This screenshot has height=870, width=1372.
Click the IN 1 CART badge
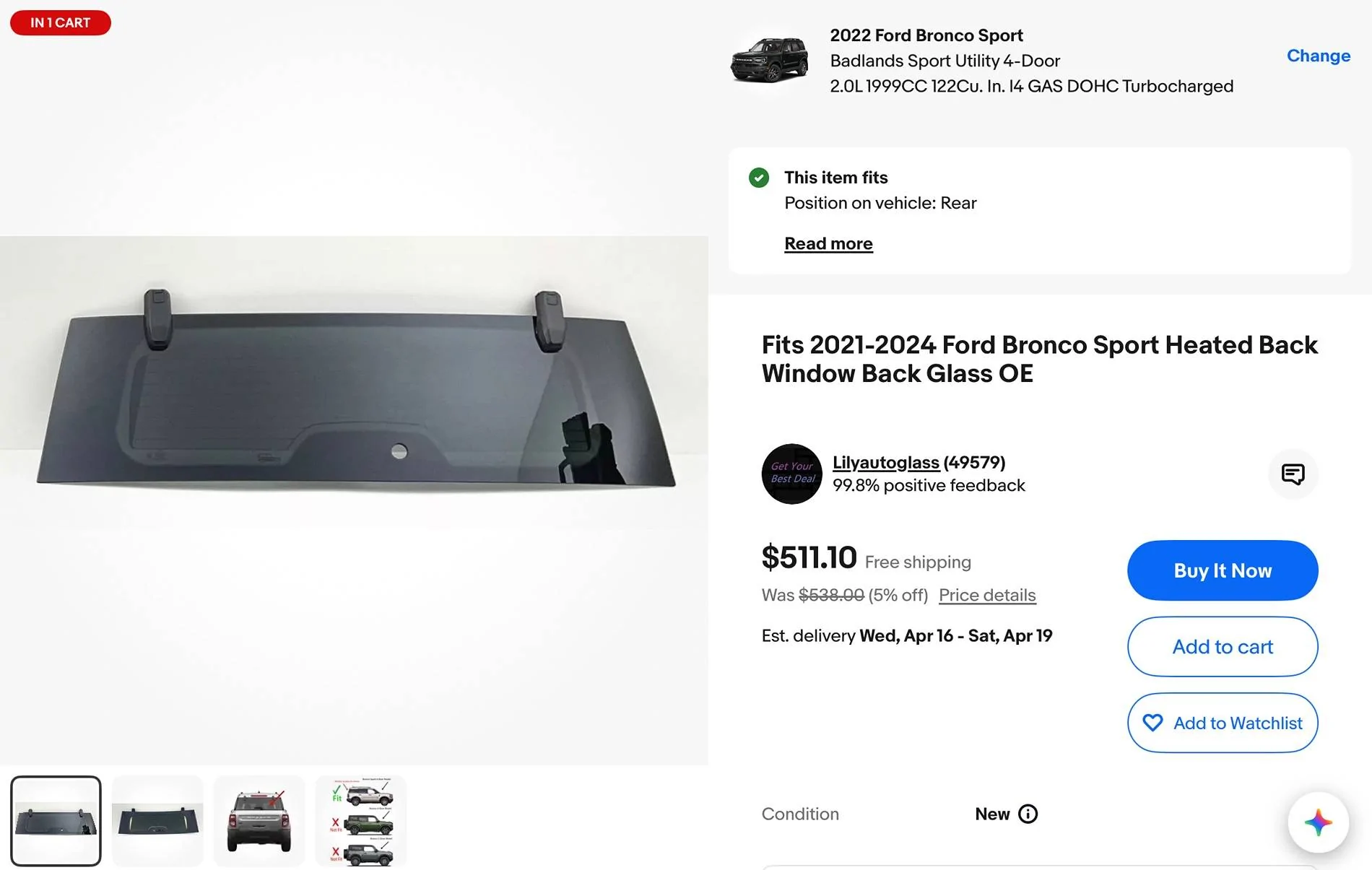coord(61,23)
